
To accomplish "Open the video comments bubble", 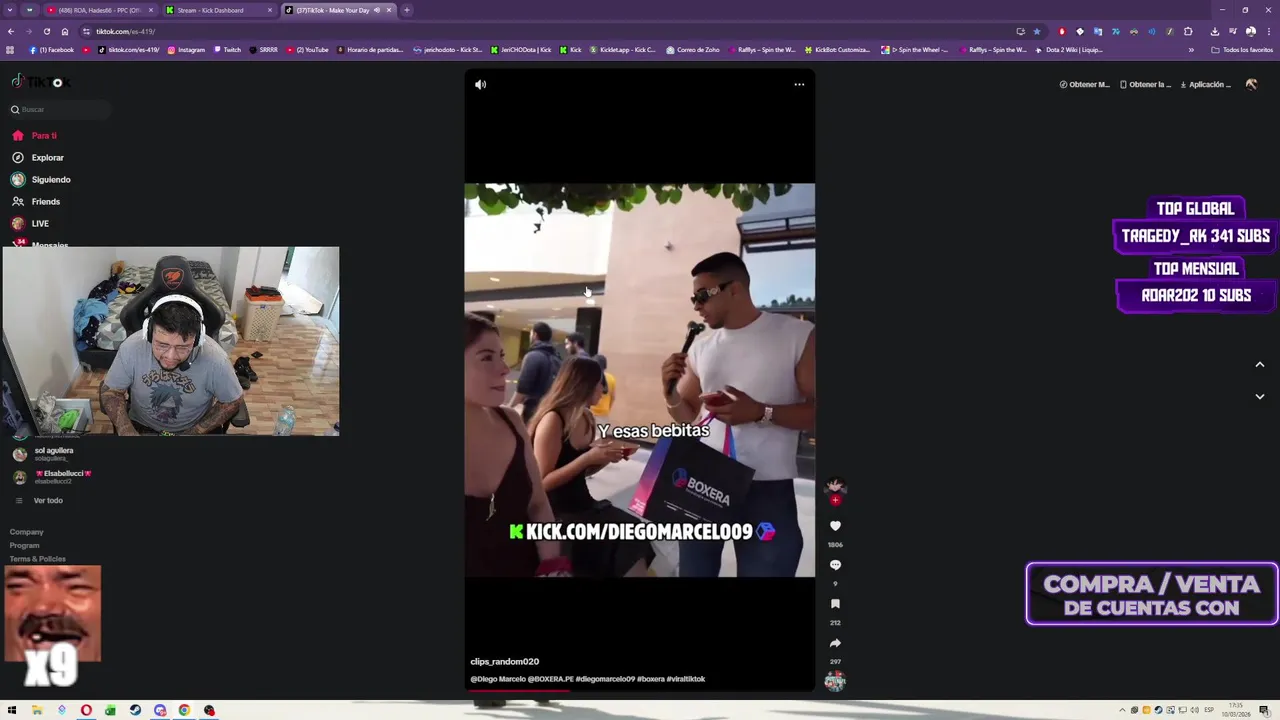I will 835,565.
